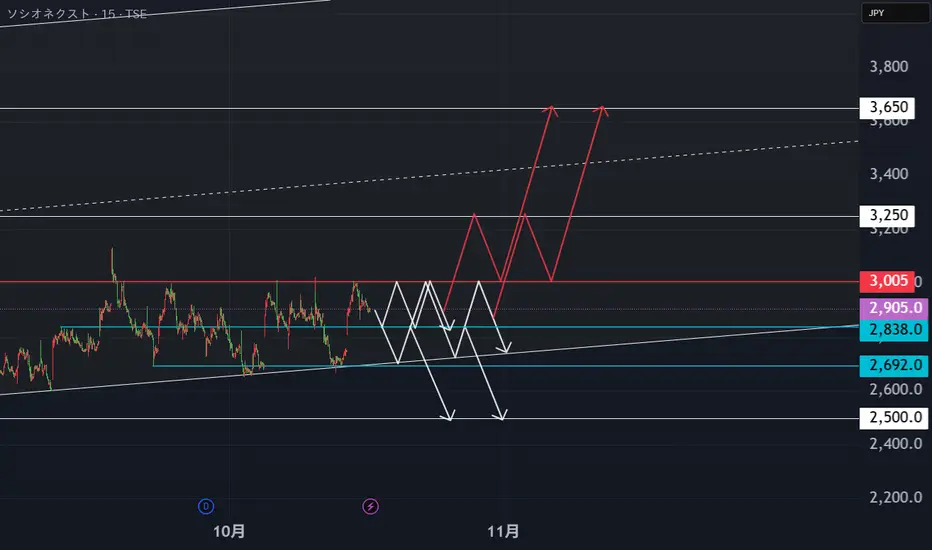932x550 pixels.
Task: Select the 3,250 price level label
Action: (887, 216)
